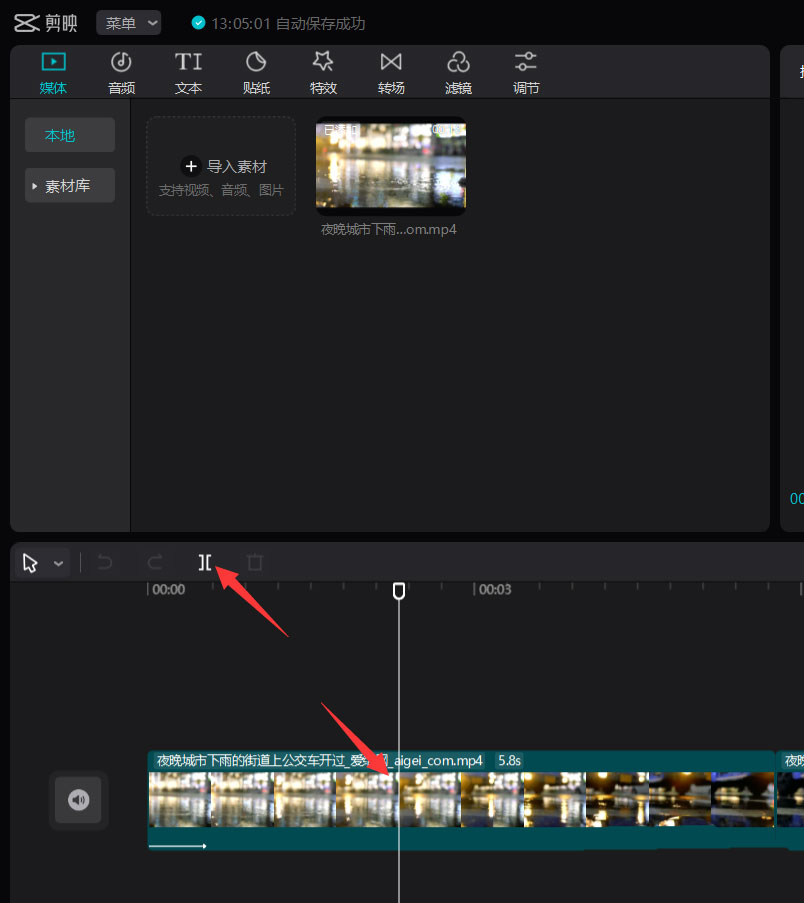Screen dimensions: 804x903
Task: Open the 转场 transitions panel
Action: 390,70
